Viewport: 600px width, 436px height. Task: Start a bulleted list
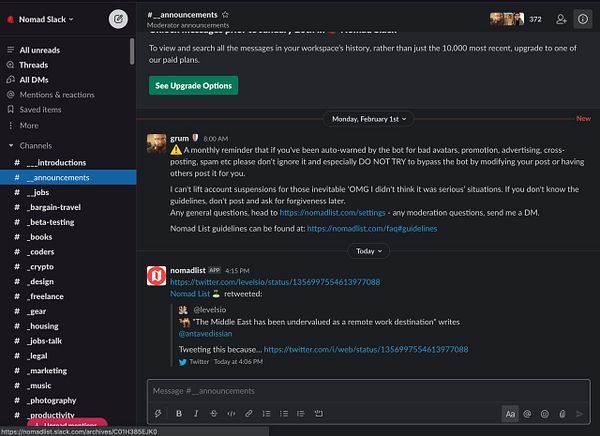click(284, 413)
